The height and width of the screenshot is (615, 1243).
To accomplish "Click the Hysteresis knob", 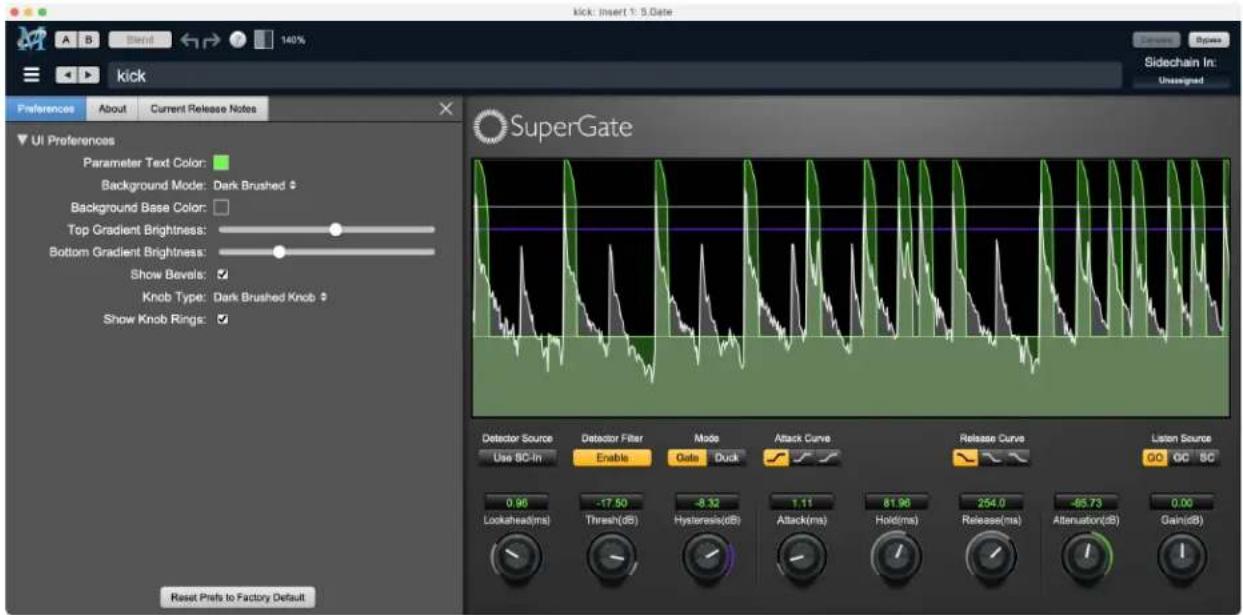I will click(707, 557).
